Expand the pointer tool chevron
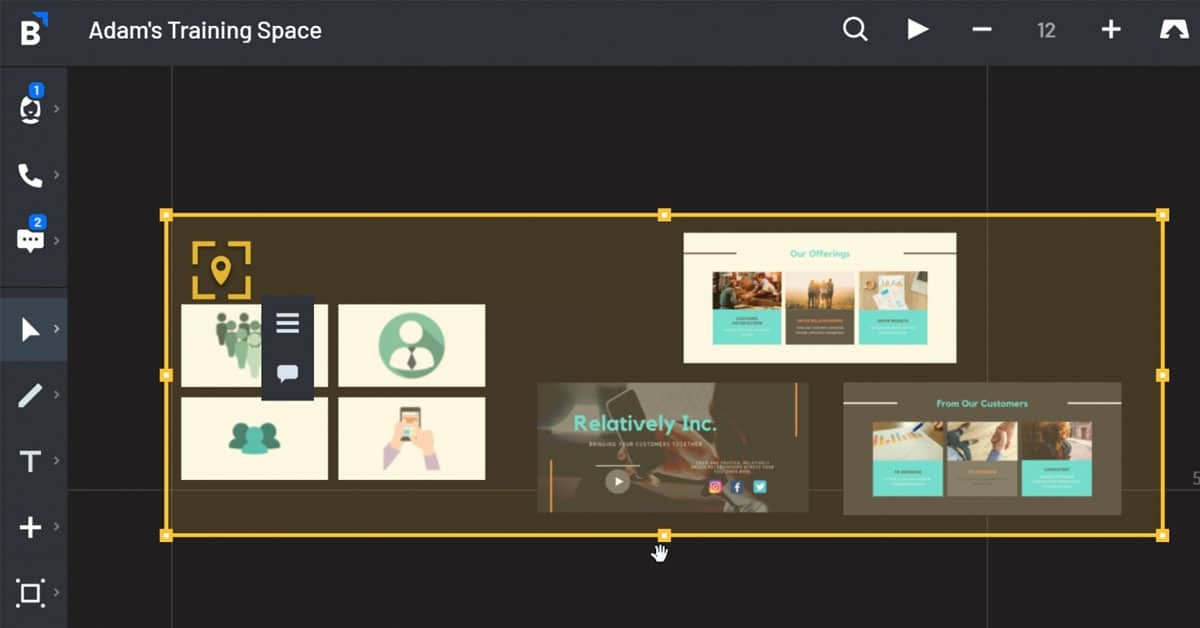The image size is (1200, 628). click(x=57, y=329)
